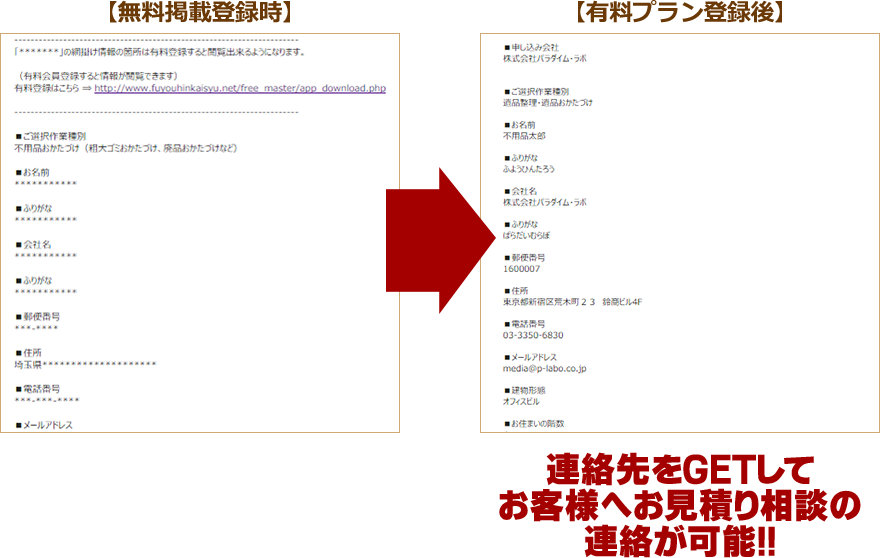
Task: Select the 有料登録はこちら ⇒ text
Action: pos(53,88)
